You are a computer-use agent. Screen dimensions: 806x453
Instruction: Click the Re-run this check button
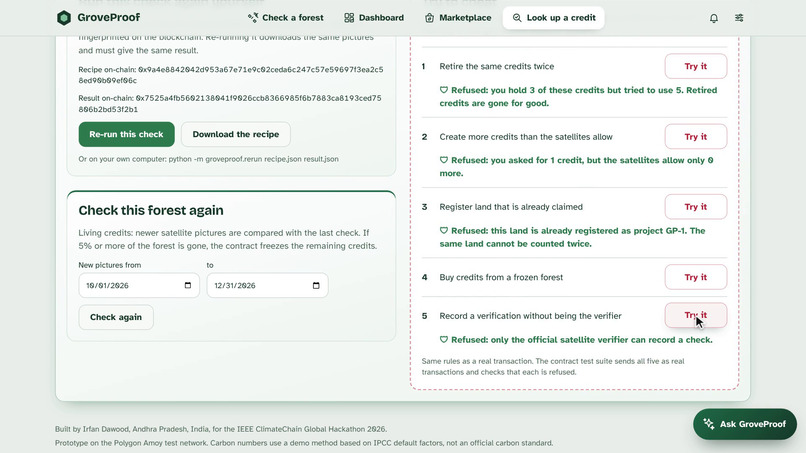click(x=126, y=134)
